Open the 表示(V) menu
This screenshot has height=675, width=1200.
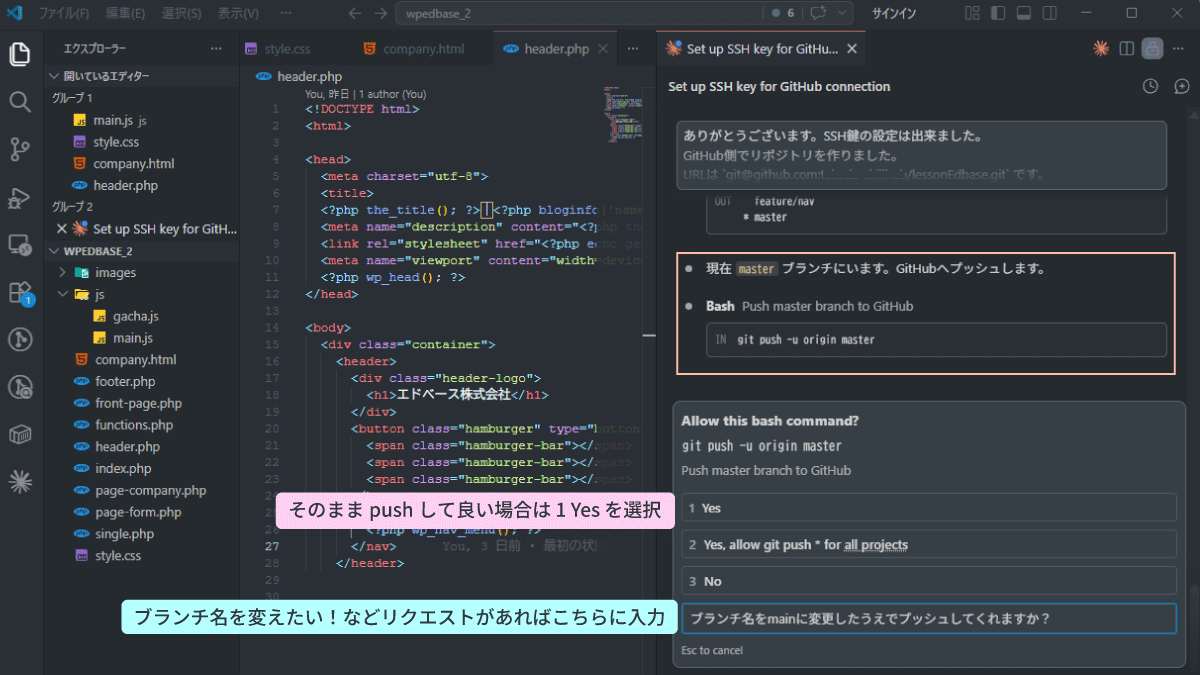click(x=238, y=13)
